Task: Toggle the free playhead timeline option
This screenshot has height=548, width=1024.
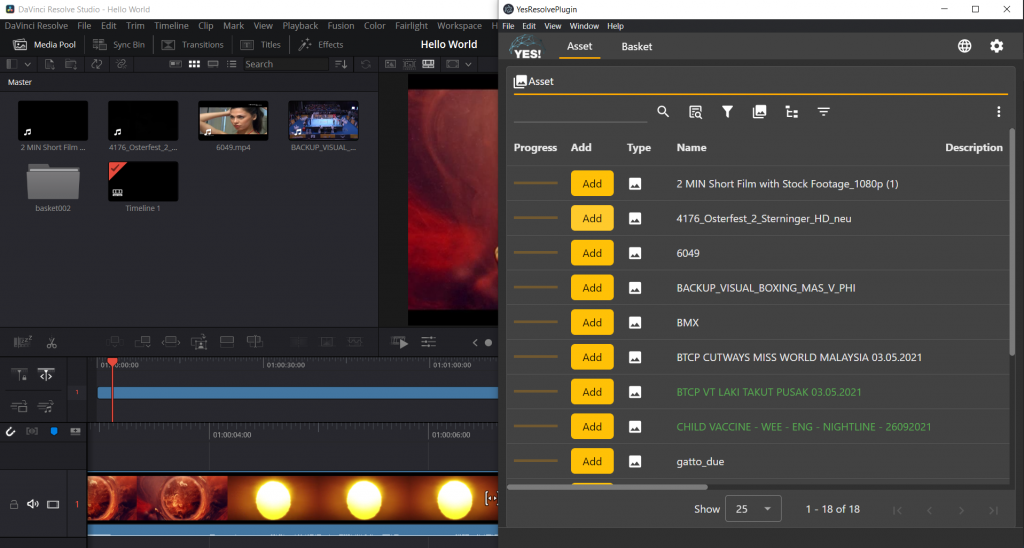Action: (46, 375)
